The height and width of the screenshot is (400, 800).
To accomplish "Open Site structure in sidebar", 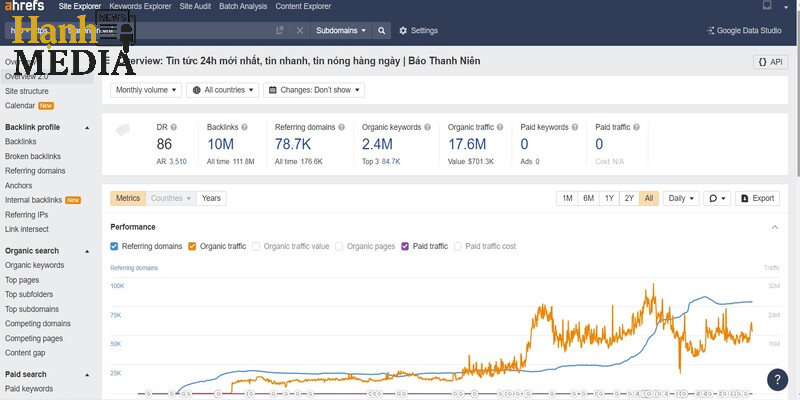I will click(x=27, y=91).
